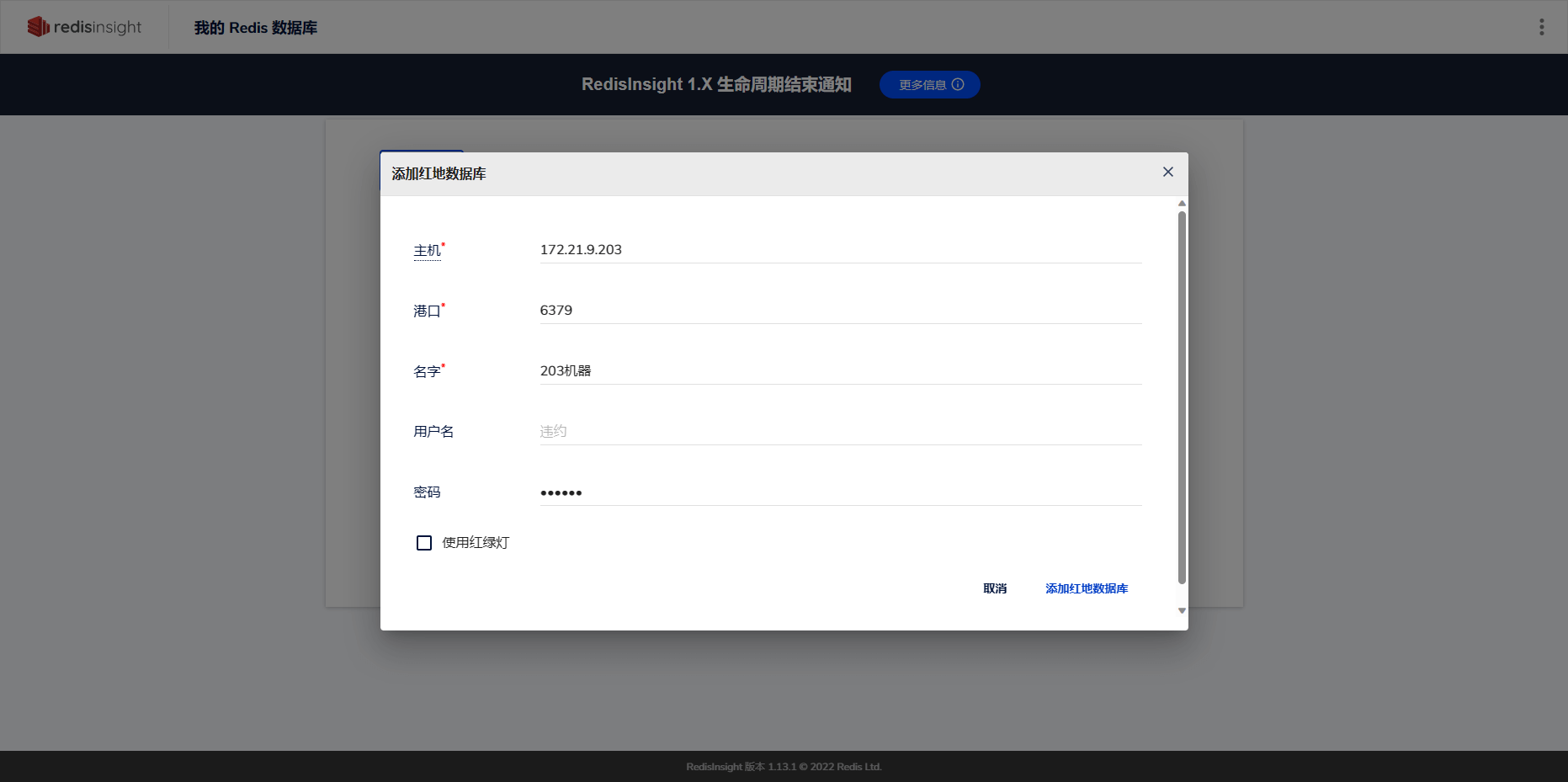Click the RedisInsight logo icon
This screenshot has height=782, width=1568.
(x=38, y=26)
